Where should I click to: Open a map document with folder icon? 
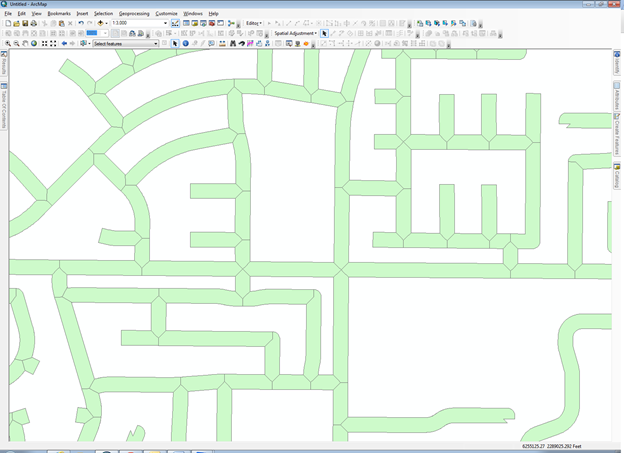(15, 23)
